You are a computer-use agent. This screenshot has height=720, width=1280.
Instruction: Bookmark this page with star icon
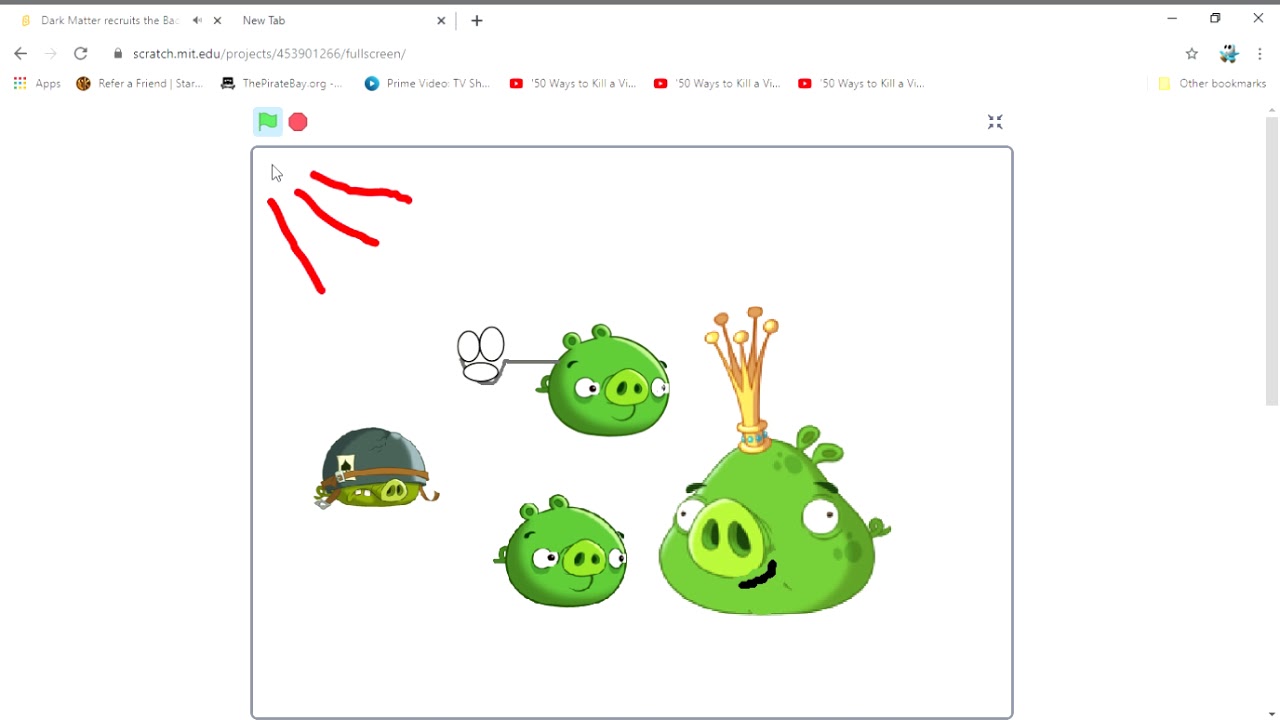coord(1192,54)
